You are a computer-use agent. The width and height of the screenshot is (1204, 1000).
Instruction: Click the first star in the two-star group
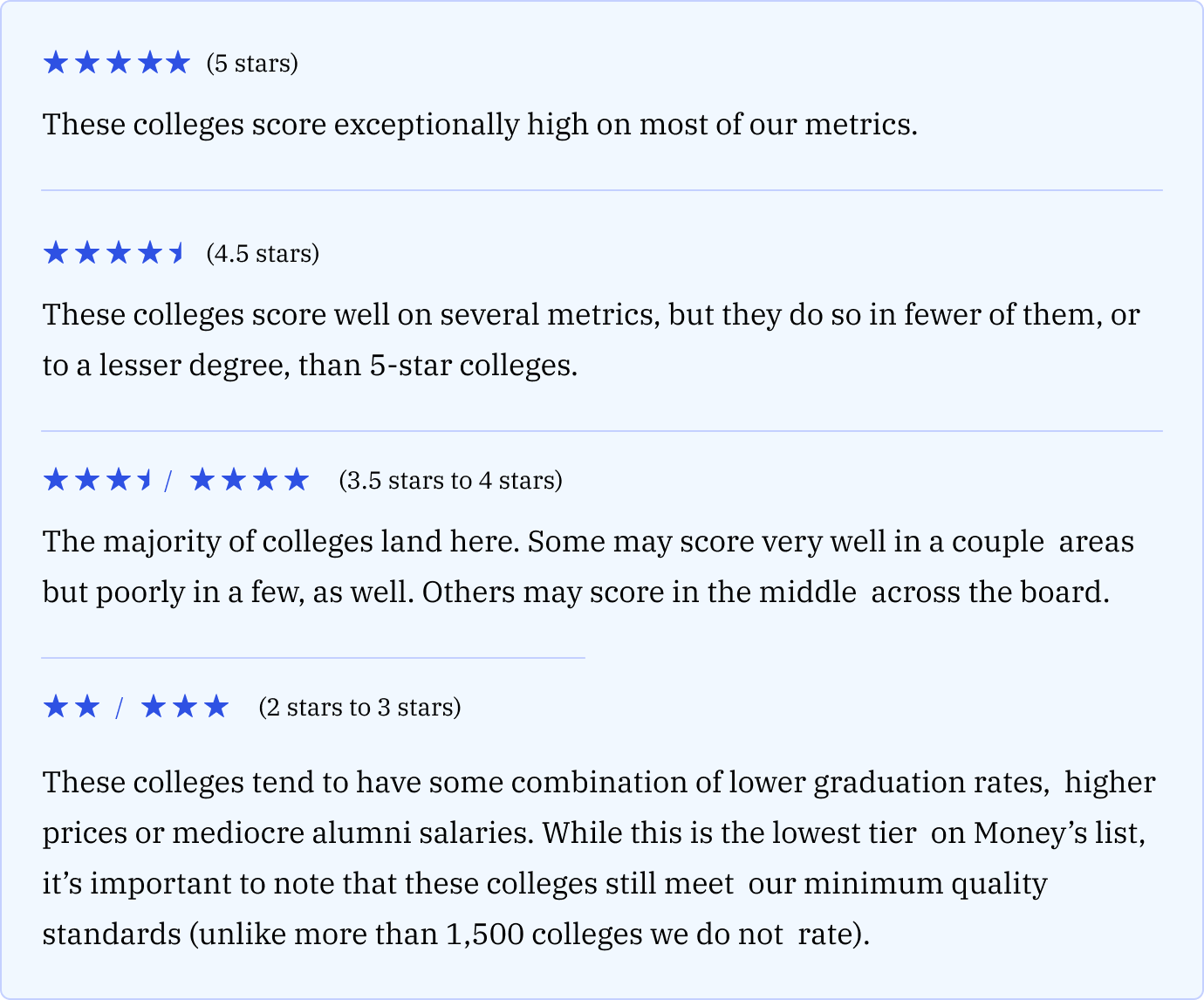[55, 707]
